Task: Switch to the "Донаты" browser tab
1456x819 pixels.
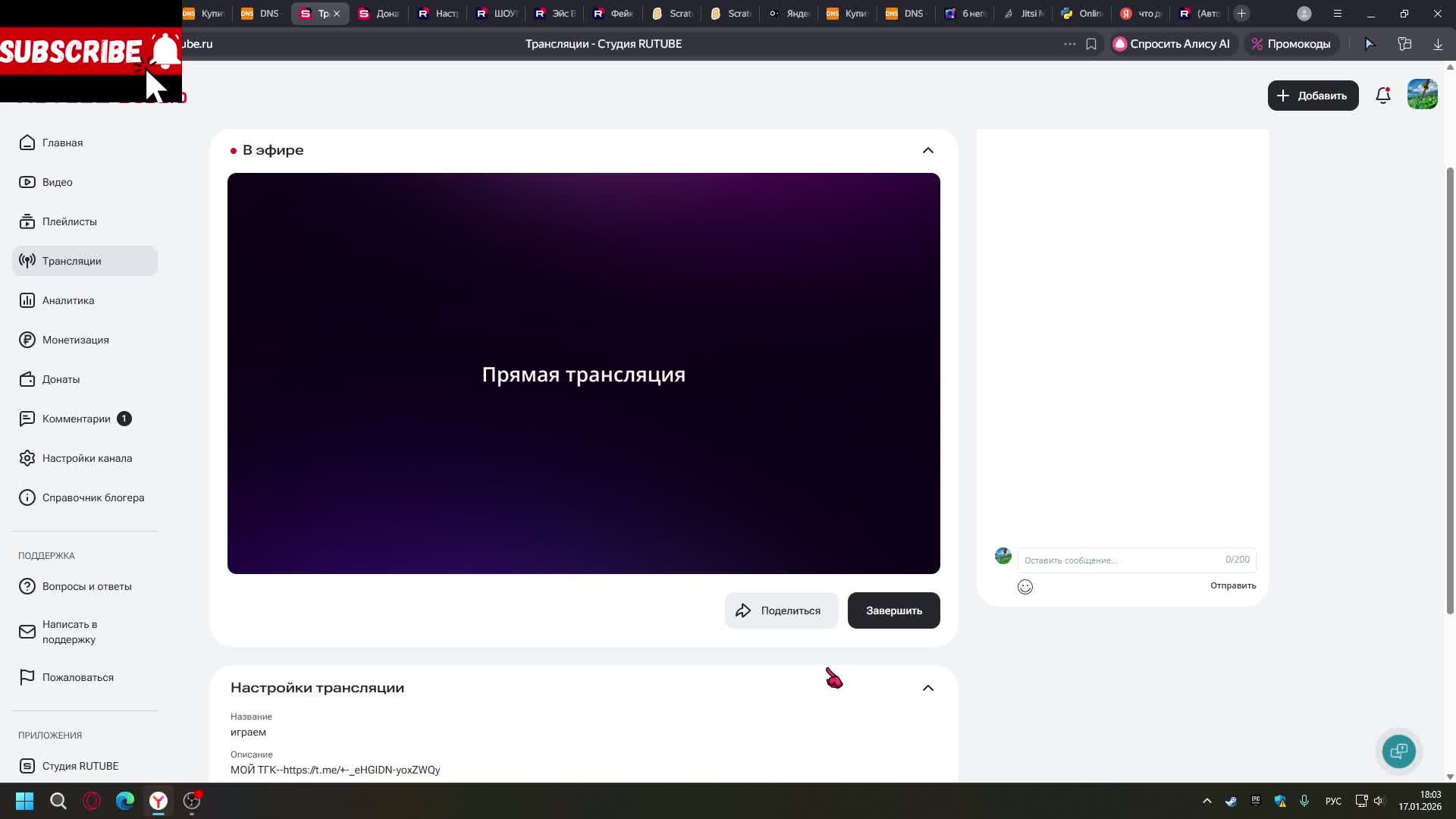Action: pos(378,14)
